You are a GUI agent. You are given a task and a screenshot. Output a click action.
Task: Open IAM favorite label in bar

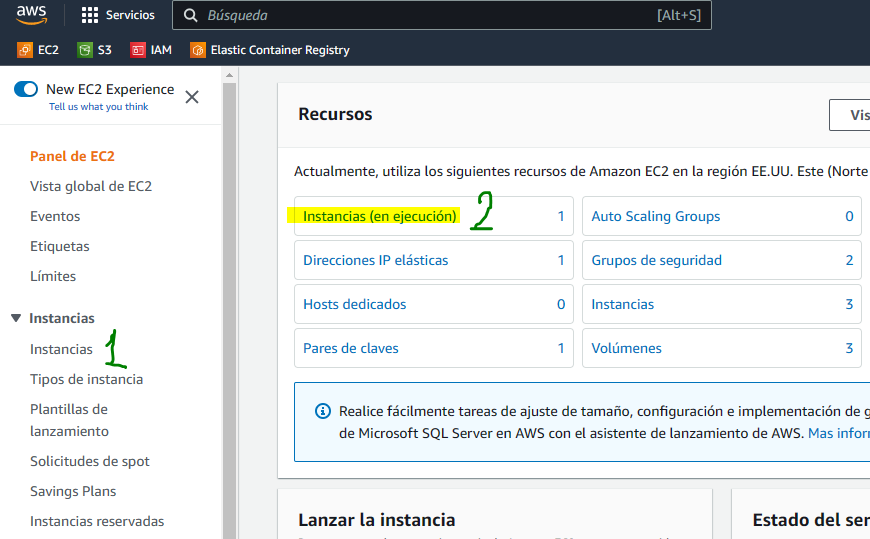pyautogui.click(x=161, y=50)
